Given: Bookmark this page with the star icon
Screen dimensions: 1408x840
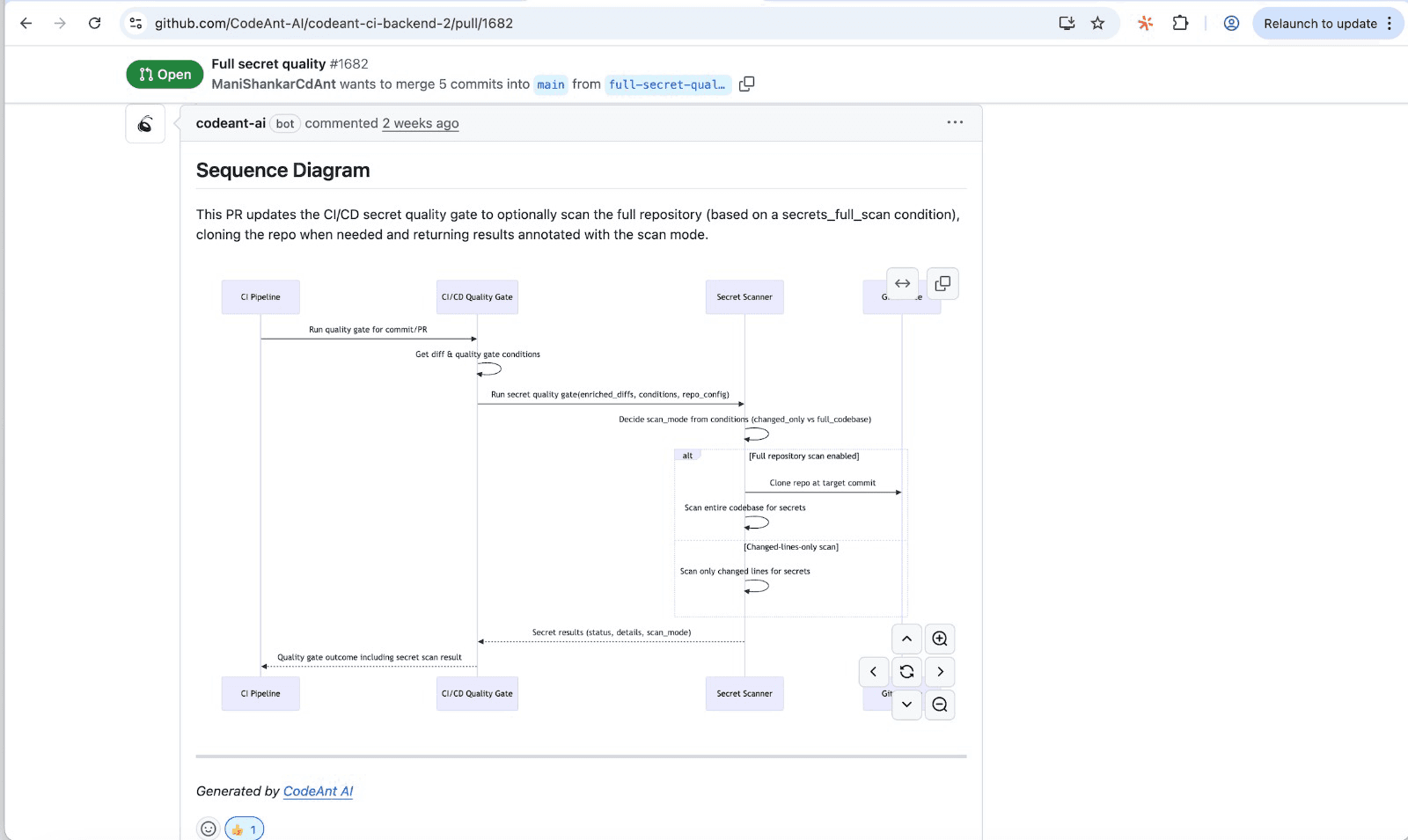Looking at the screenshot, I should 1098,24.
